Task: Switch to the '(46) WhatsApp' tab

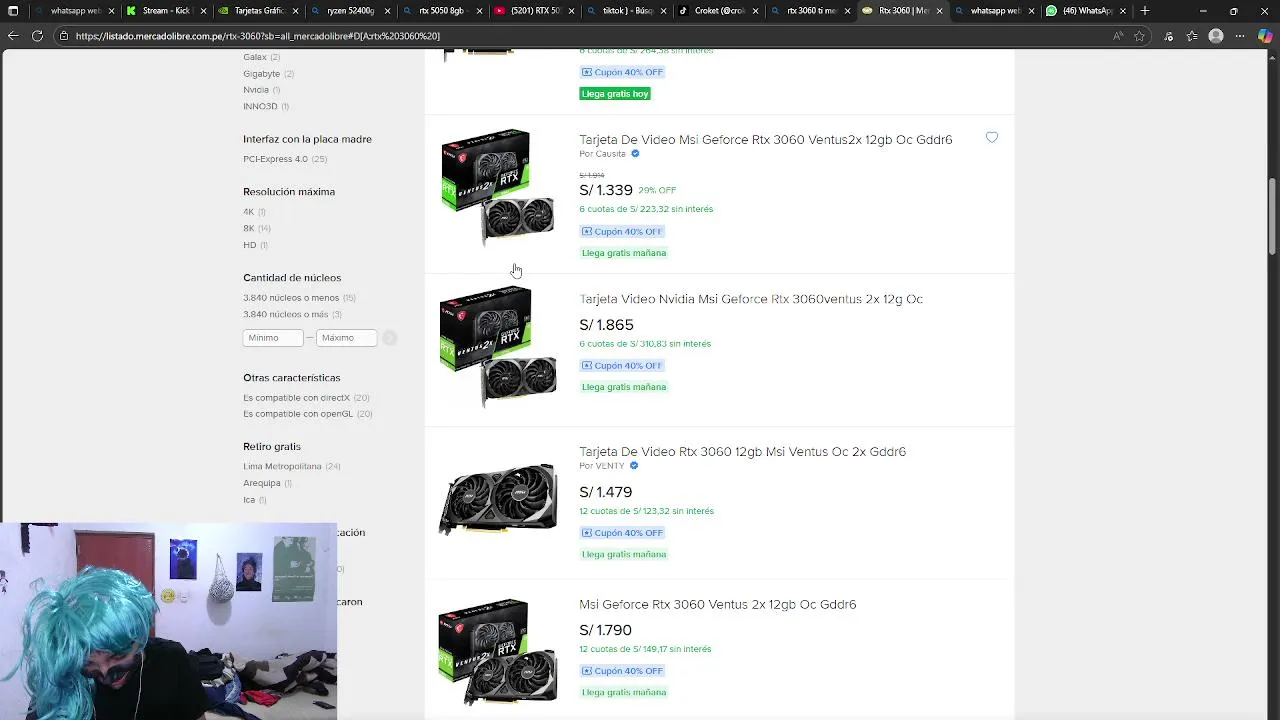Action: (x=1085, y=11)
